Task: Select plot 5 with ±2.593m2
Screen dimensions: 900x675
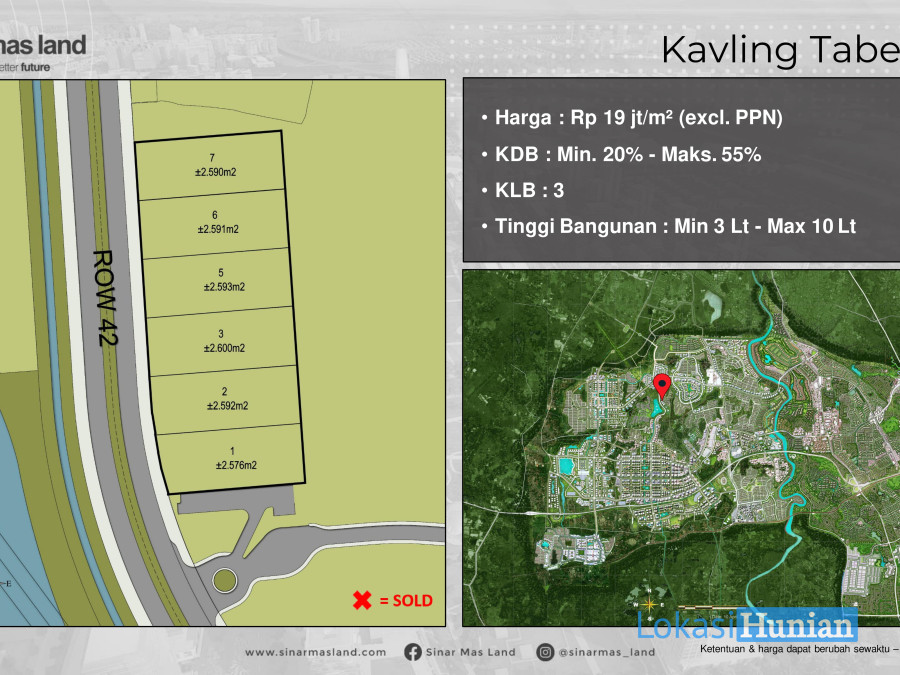Action: (218, 282)
